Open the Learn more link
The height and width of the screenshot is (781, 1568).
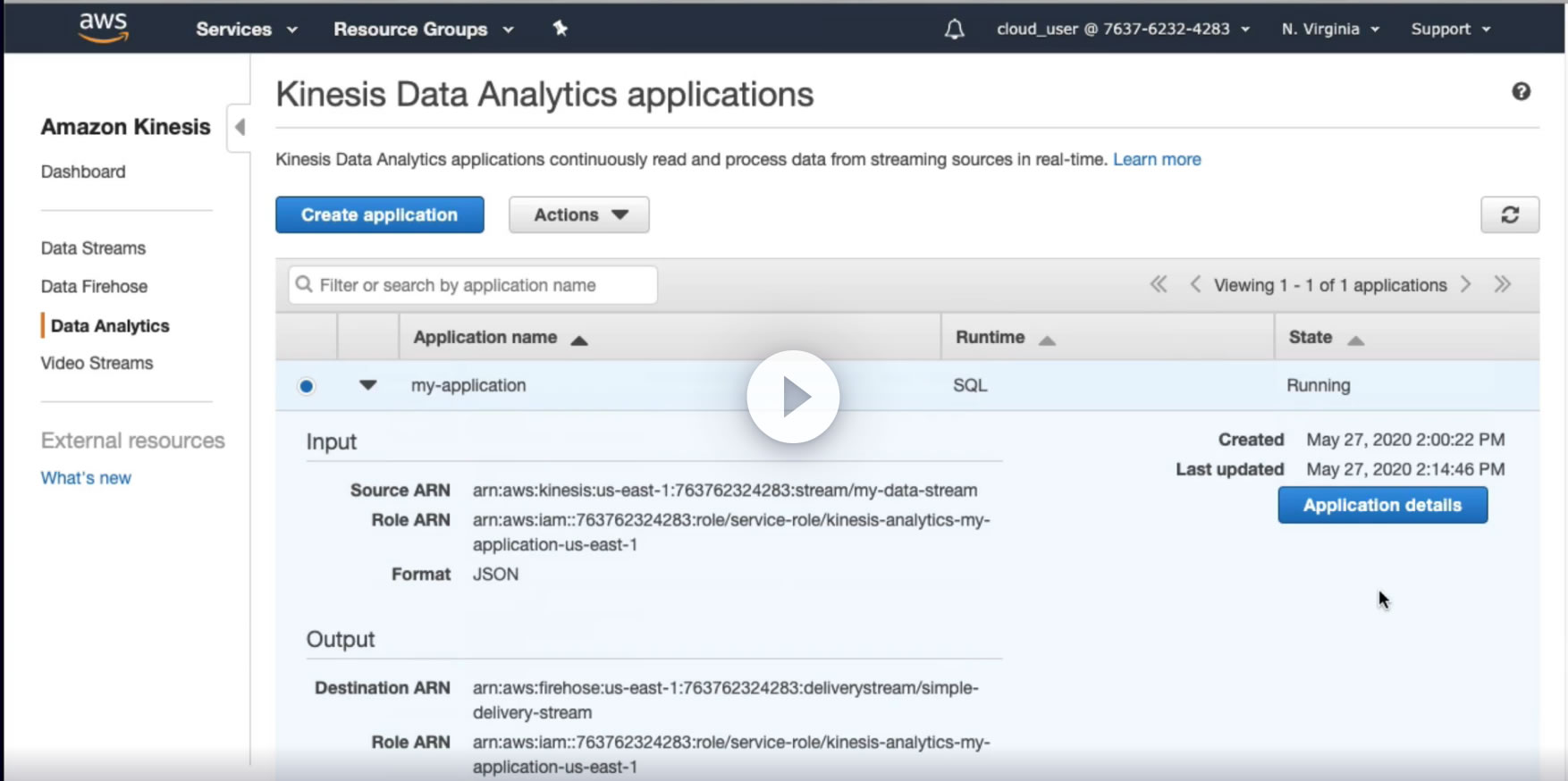(1157, 160)
